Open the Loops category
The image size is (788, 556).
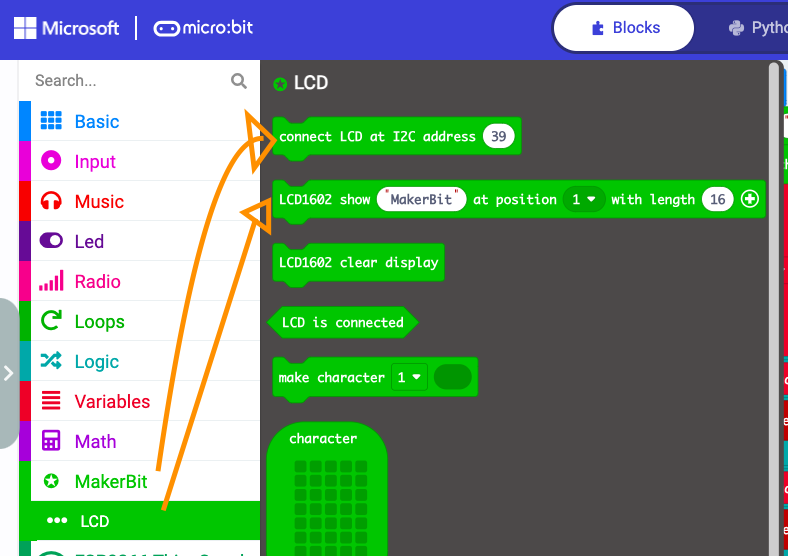pos(140,321)
